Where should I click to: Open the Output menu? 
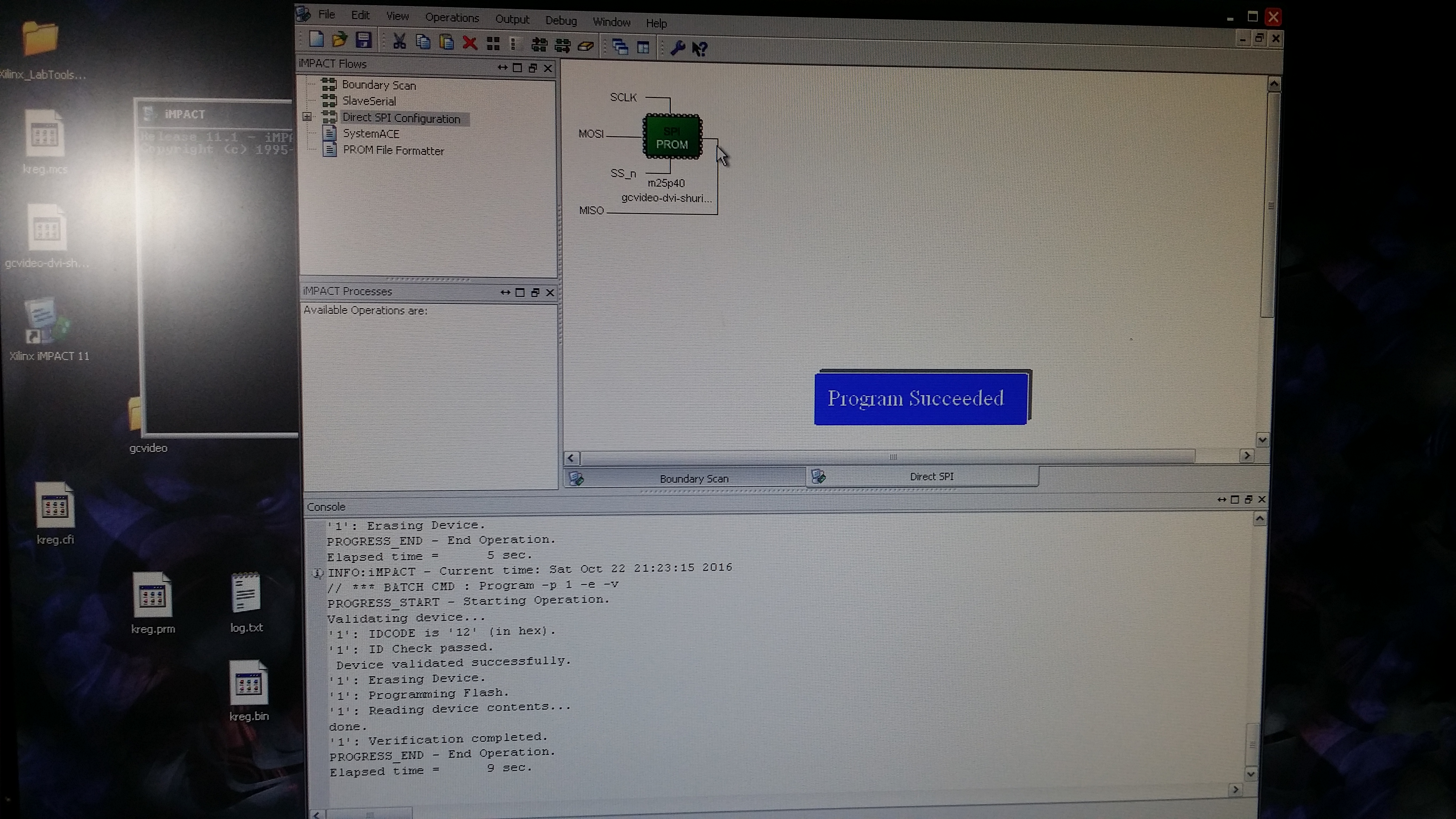(x=512, y=19)
